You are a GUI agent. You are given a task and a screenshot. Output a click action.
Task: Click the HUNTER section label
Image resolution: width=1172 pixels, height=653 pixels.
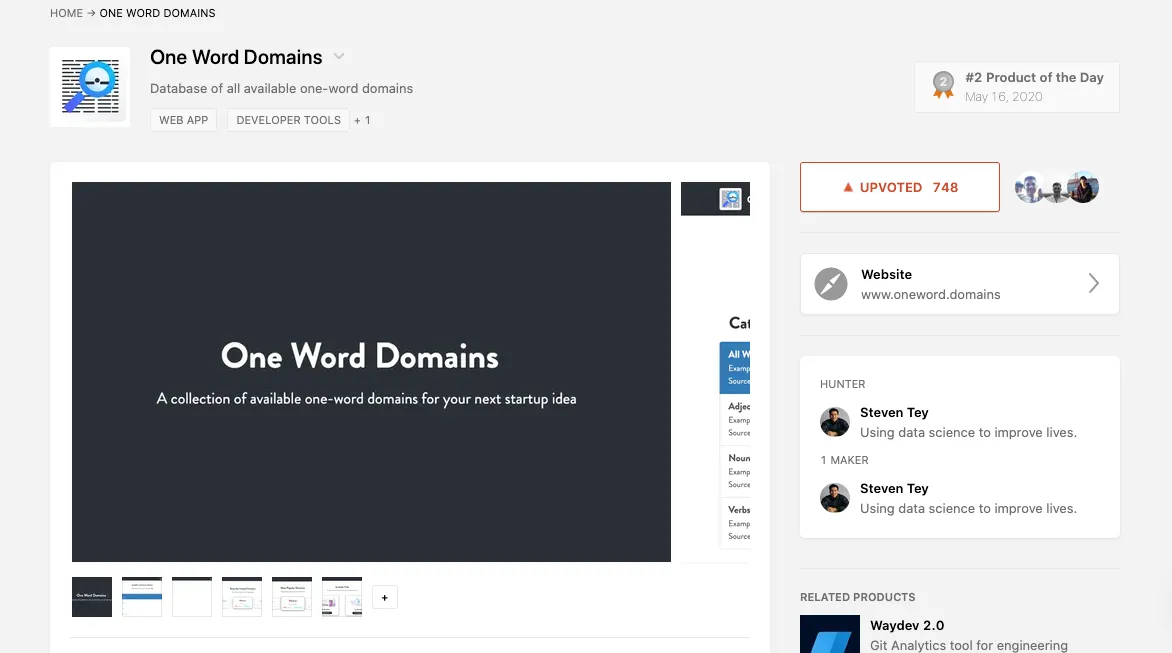[842, 384]
